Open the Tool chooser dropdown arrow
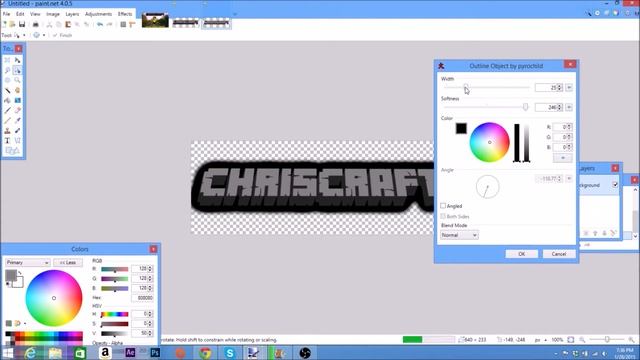The image size is (640, 360). [24, 36]
